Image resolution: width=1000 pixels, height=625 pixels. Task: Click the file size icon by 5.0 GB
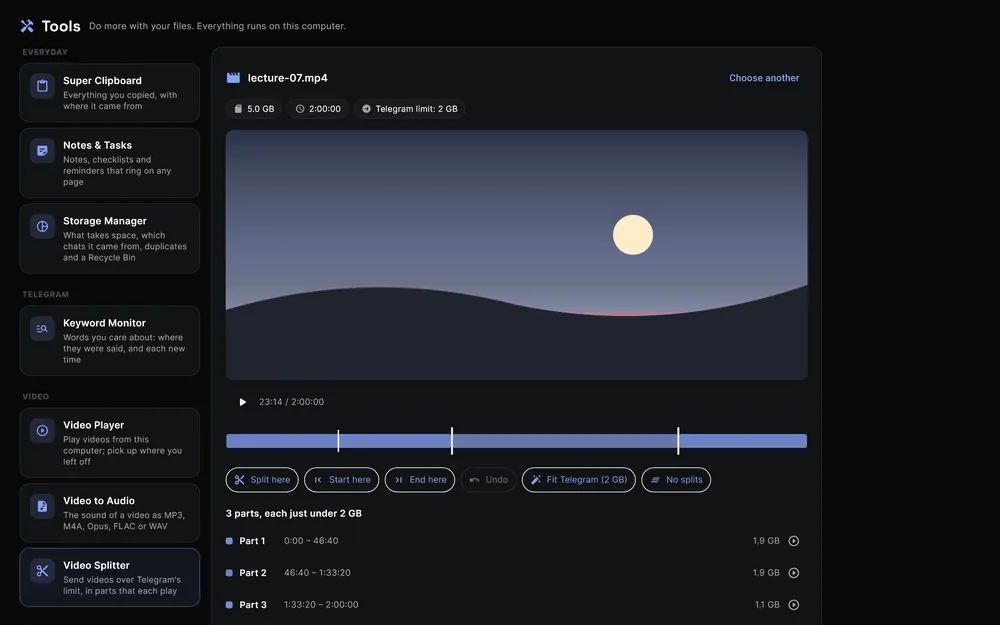tap(238, 109)
